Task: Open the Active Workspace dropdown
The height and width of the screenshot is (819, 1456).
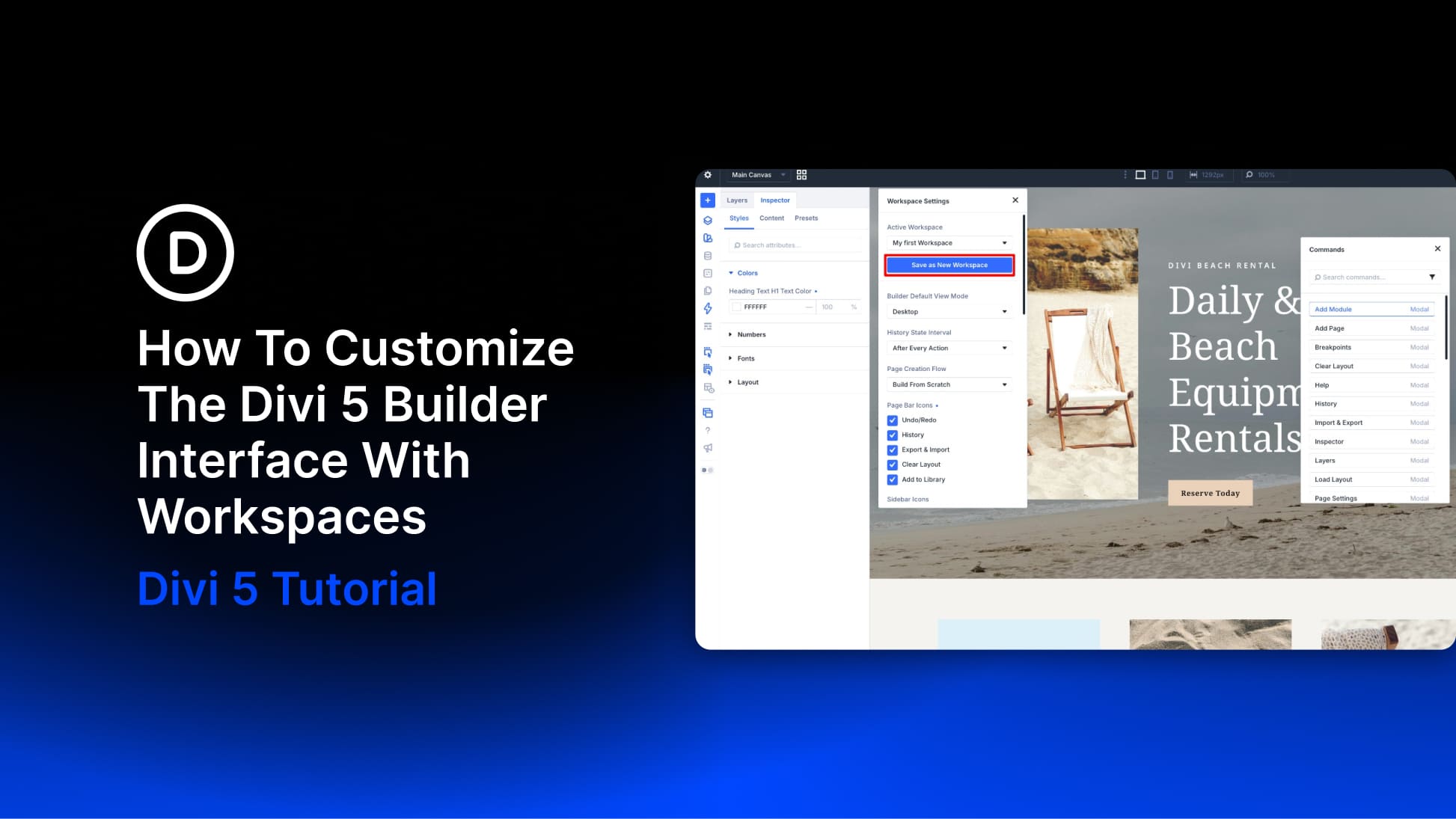Action: pyautogui.click(x=949, y=243)
